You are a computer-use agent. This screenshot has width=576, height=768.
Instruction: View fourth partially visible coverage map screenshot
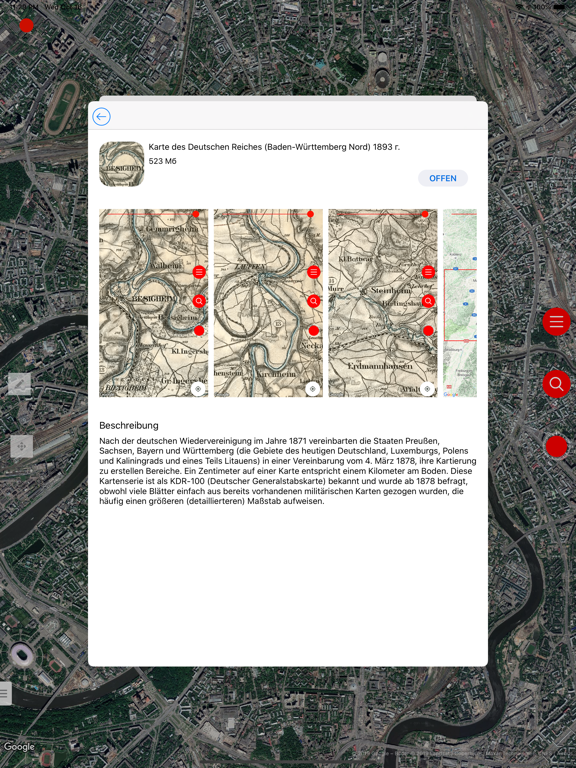coord(460,303)
